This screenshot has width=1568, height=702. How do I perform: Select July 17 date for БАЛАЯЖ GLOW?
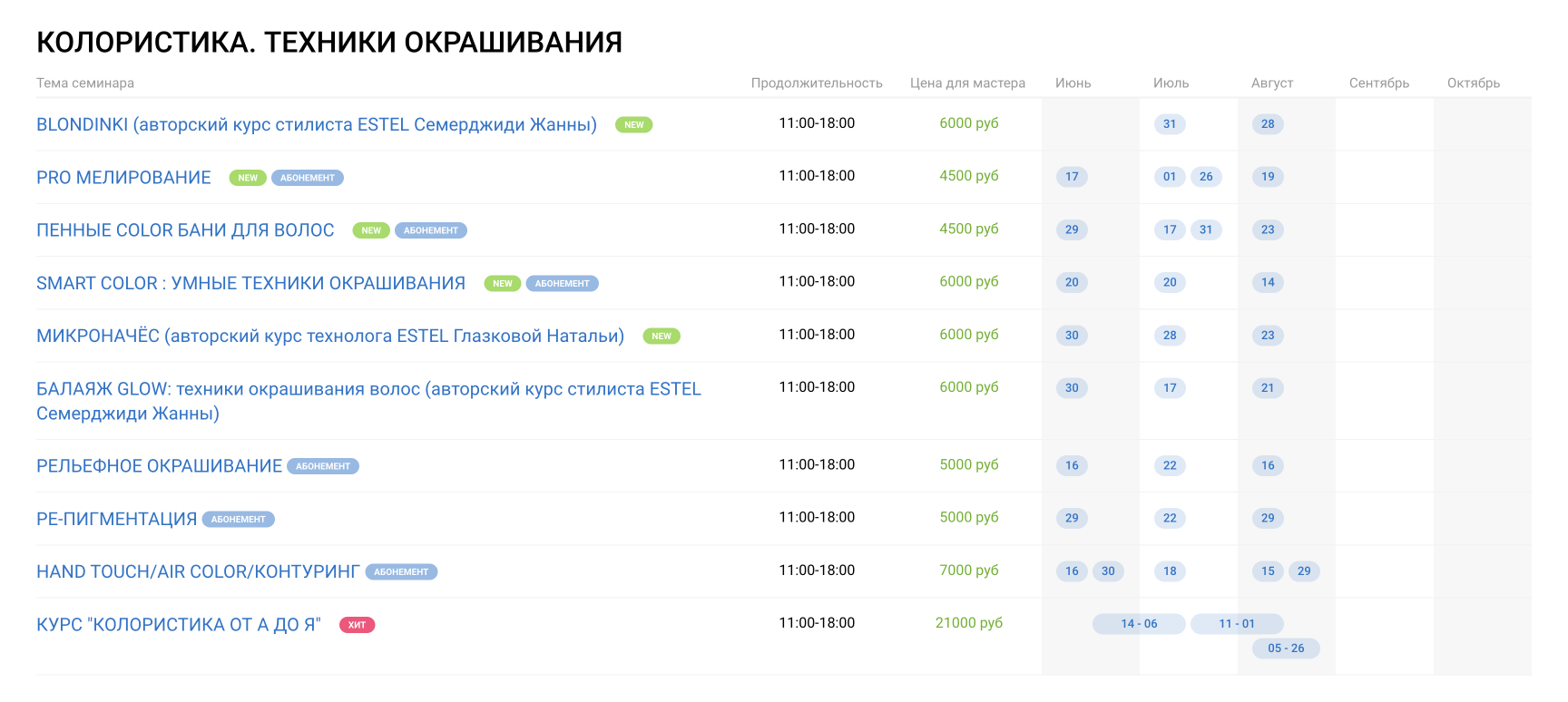coord(1170,387)
